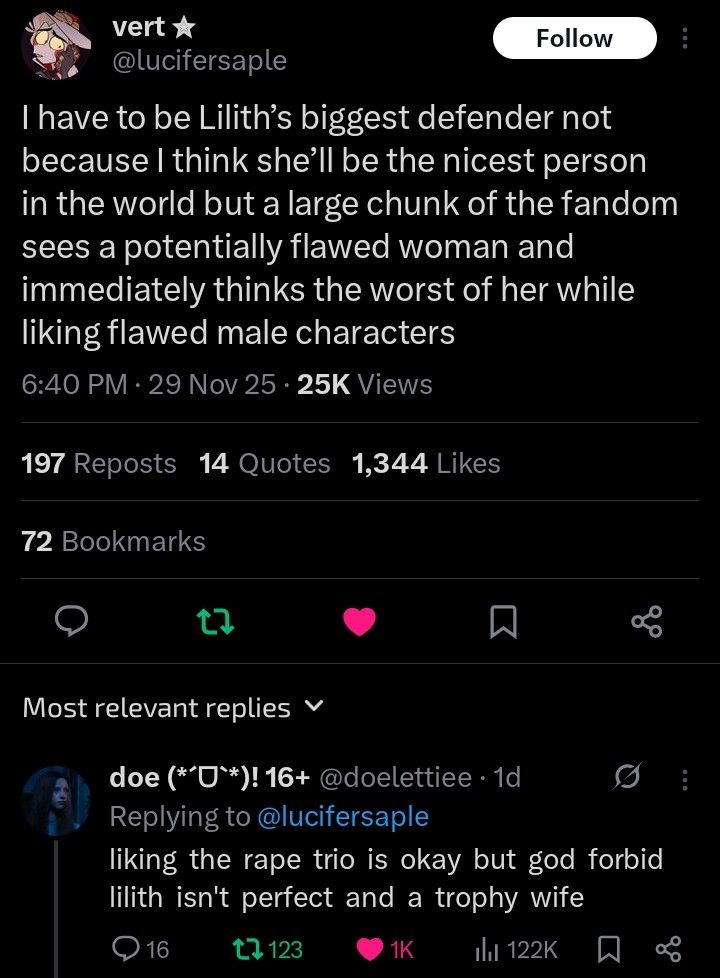Open the 14 Quotes list
The width and height of the screenshot is (720, 978).
tap(264, 463)
